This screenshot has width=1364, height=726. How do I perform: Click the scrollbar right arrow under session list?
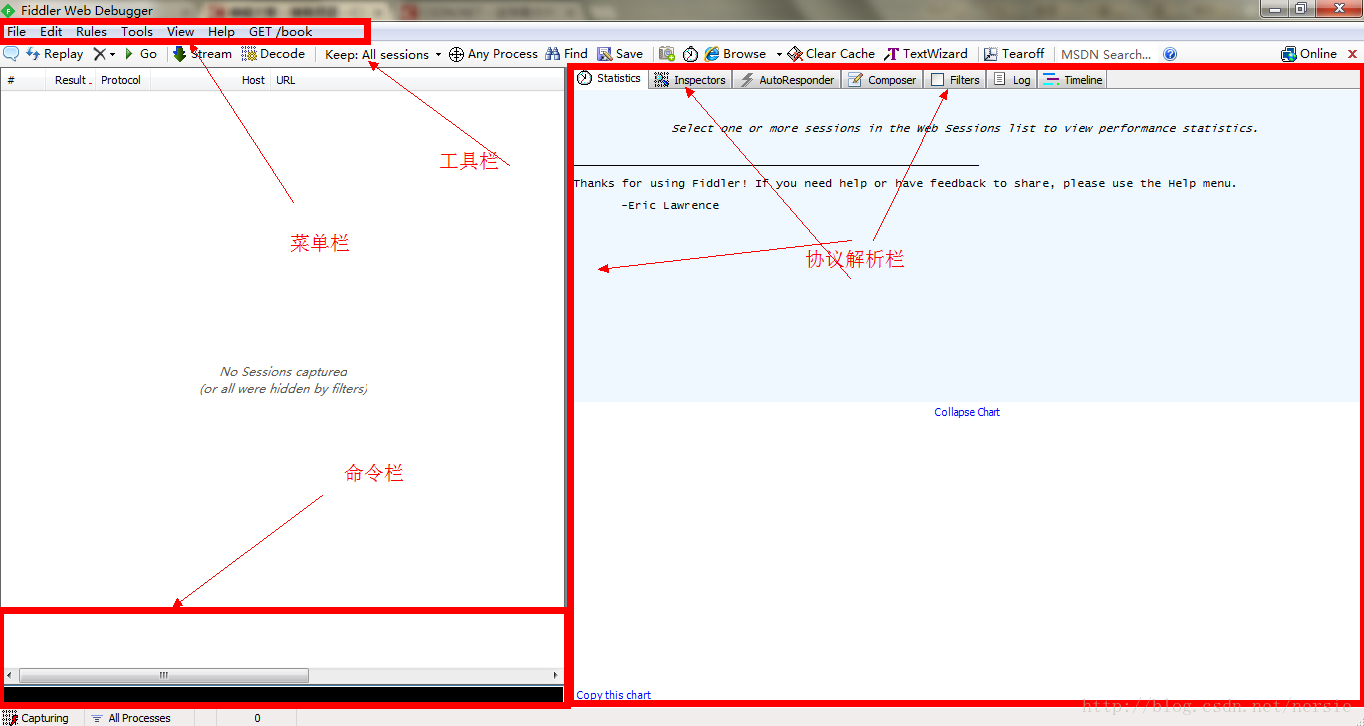click(556, 676)
